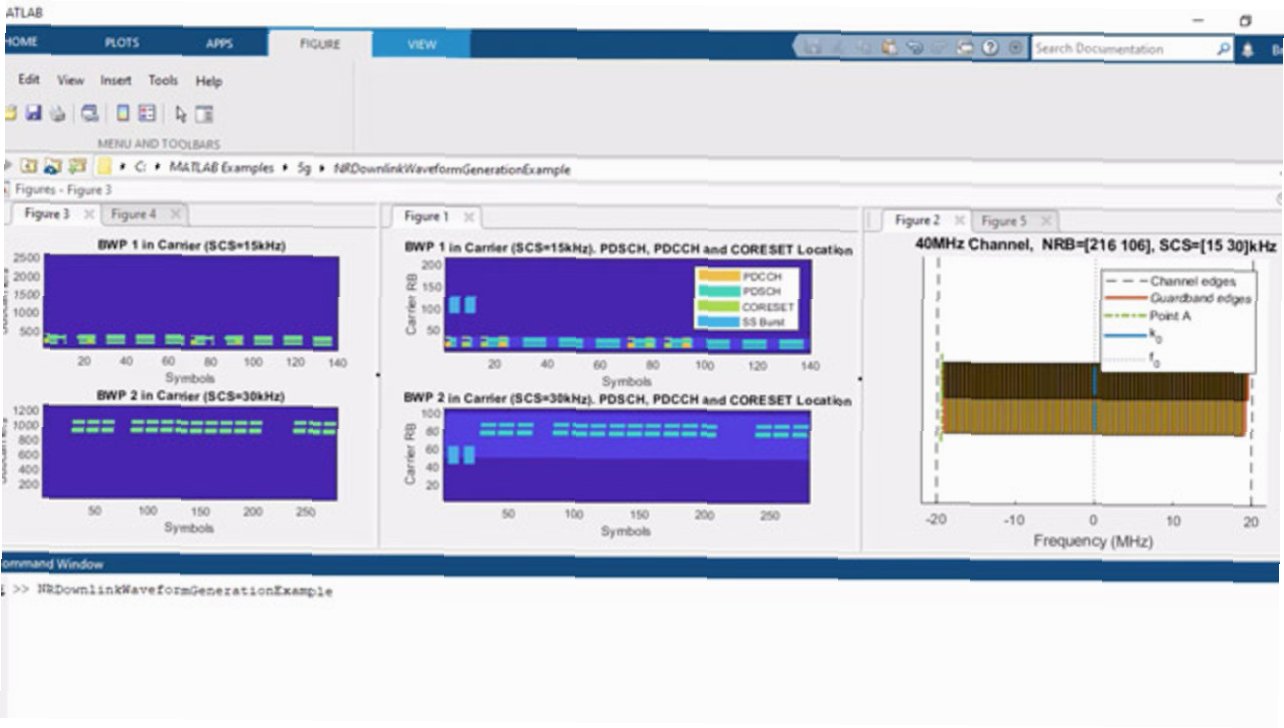This screenshot has width=1284, height=728.
Task: Select the Edit Plot arrow tool
Action: [181, 113]
